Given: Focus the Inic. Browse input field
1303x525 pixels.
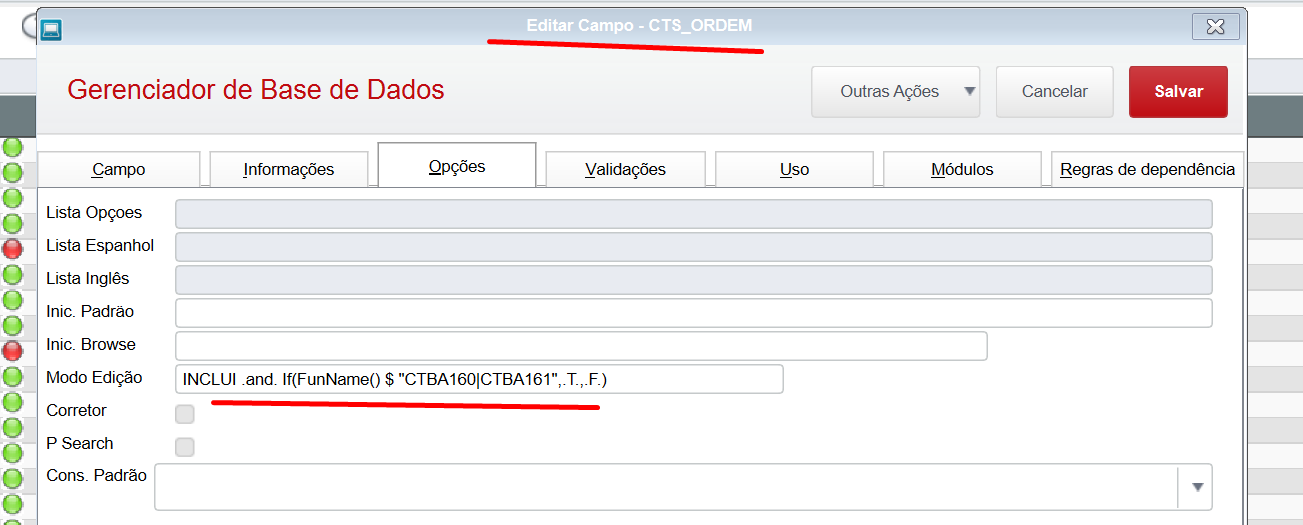Looking at the screenshot, I should pos(581,346).
